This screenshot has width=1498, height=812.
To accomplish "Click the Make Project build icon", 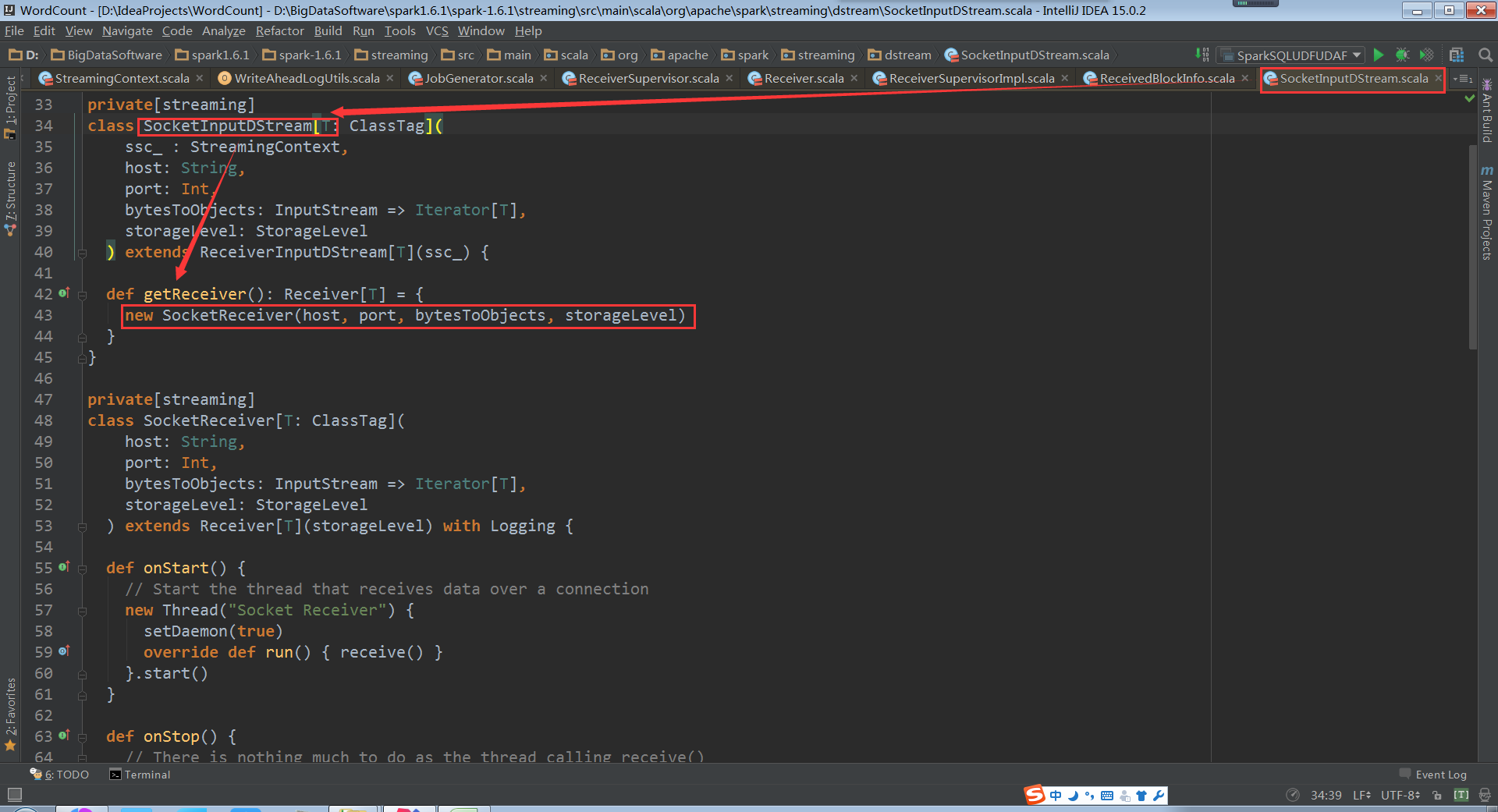I will click(x=1202, y=55).
